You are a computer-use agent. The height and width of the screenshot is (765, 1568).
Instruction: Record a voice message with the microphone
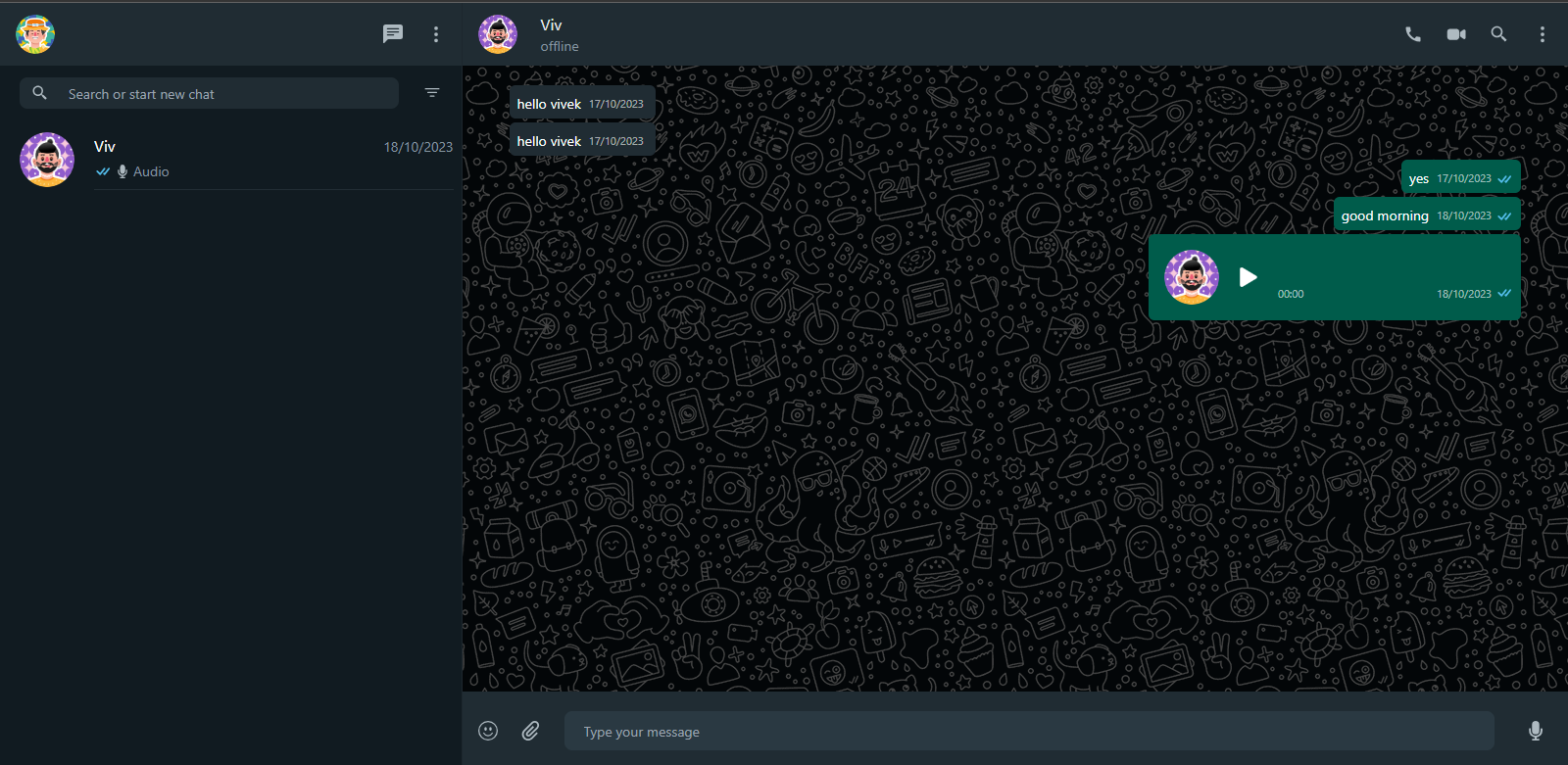1535,731
